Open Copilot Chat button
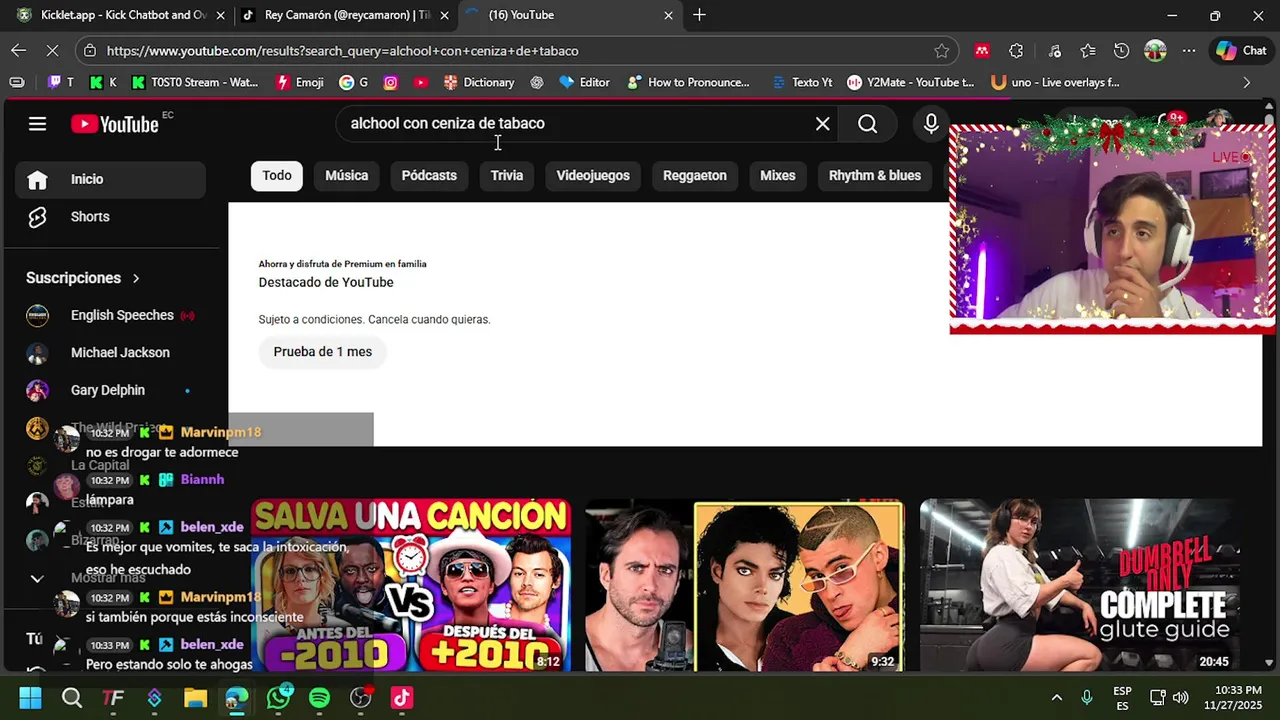This screenshot has height=720, width=1280. point(1241,51)
